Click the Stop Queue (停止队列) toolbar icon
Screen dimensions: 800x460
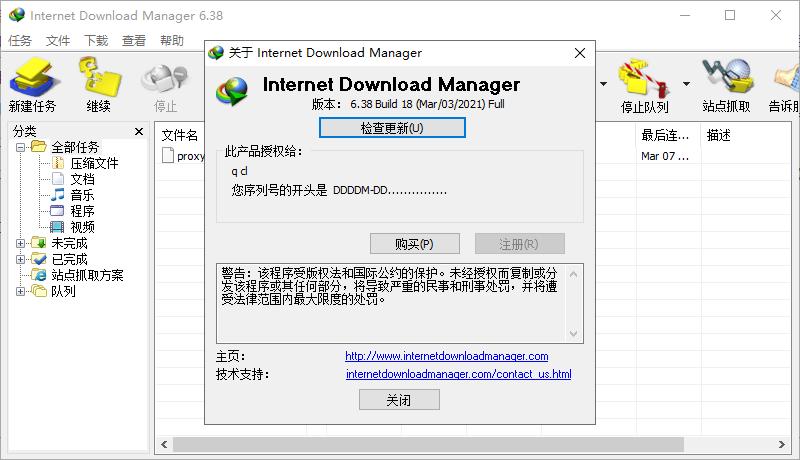(x=644, y=85)
